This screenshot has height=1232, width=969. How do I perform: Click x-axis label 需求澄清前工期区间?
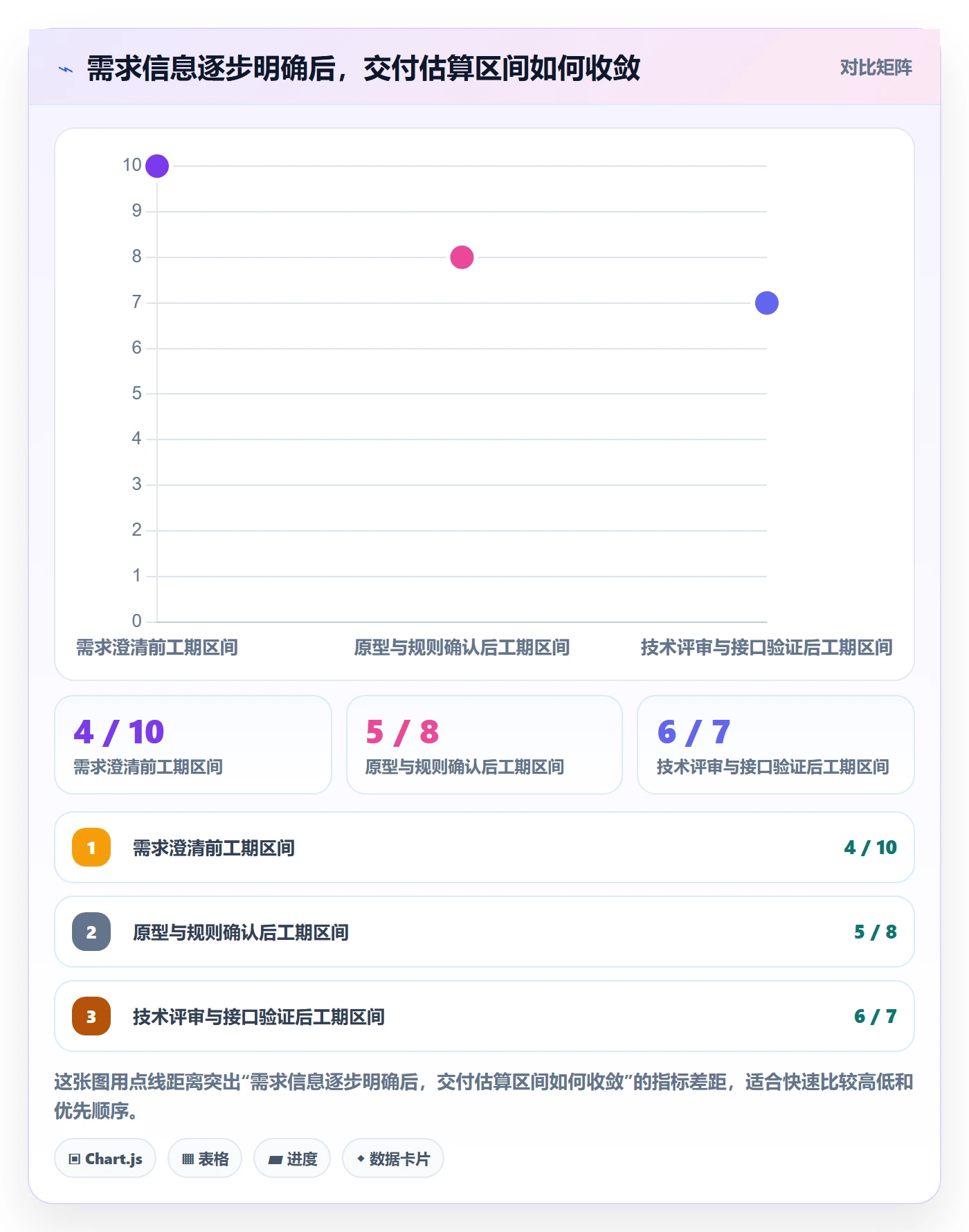point(157,648)
